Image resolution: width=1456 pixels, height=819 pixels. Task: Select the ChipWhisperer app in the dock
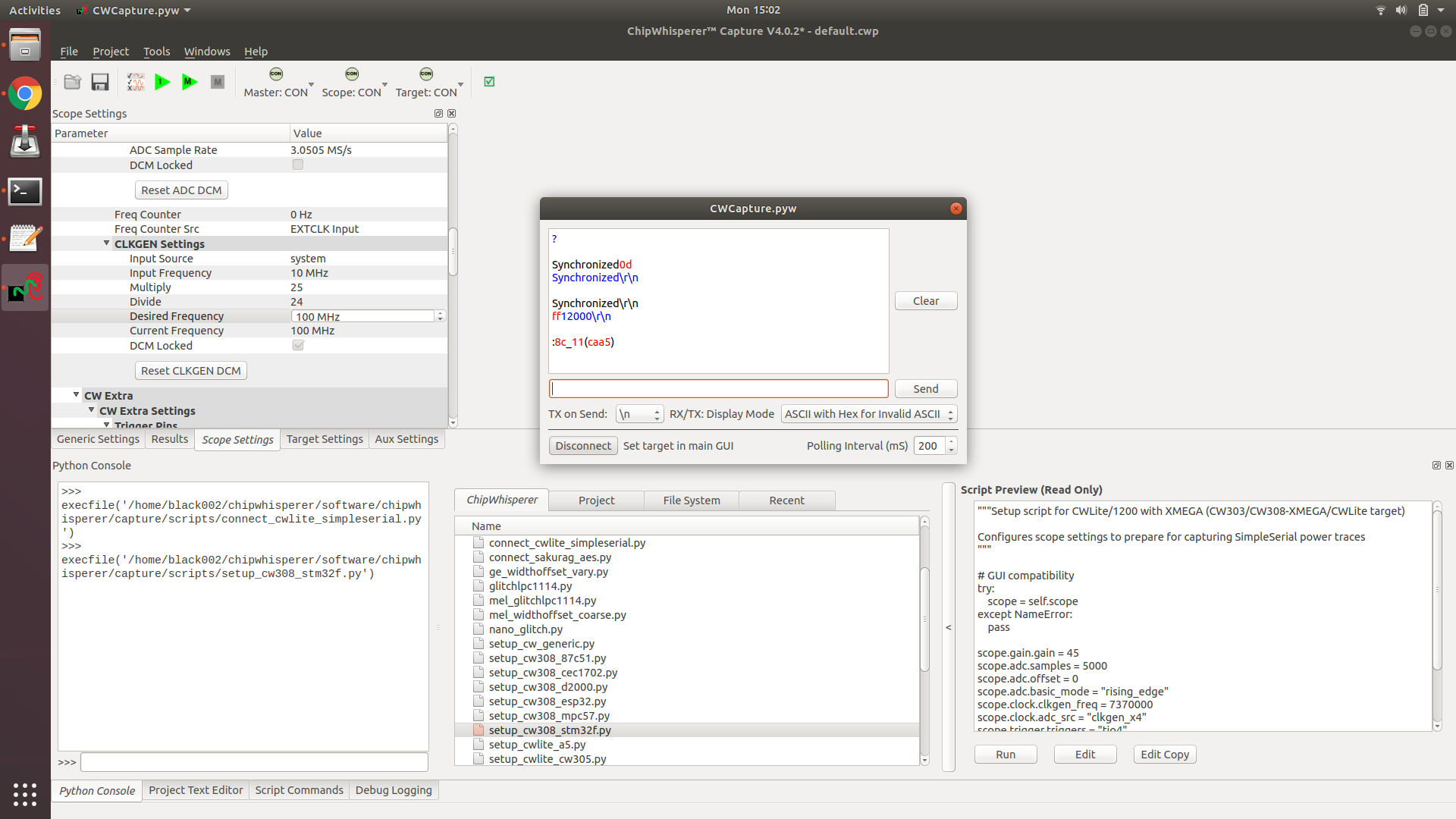[25, 287]
